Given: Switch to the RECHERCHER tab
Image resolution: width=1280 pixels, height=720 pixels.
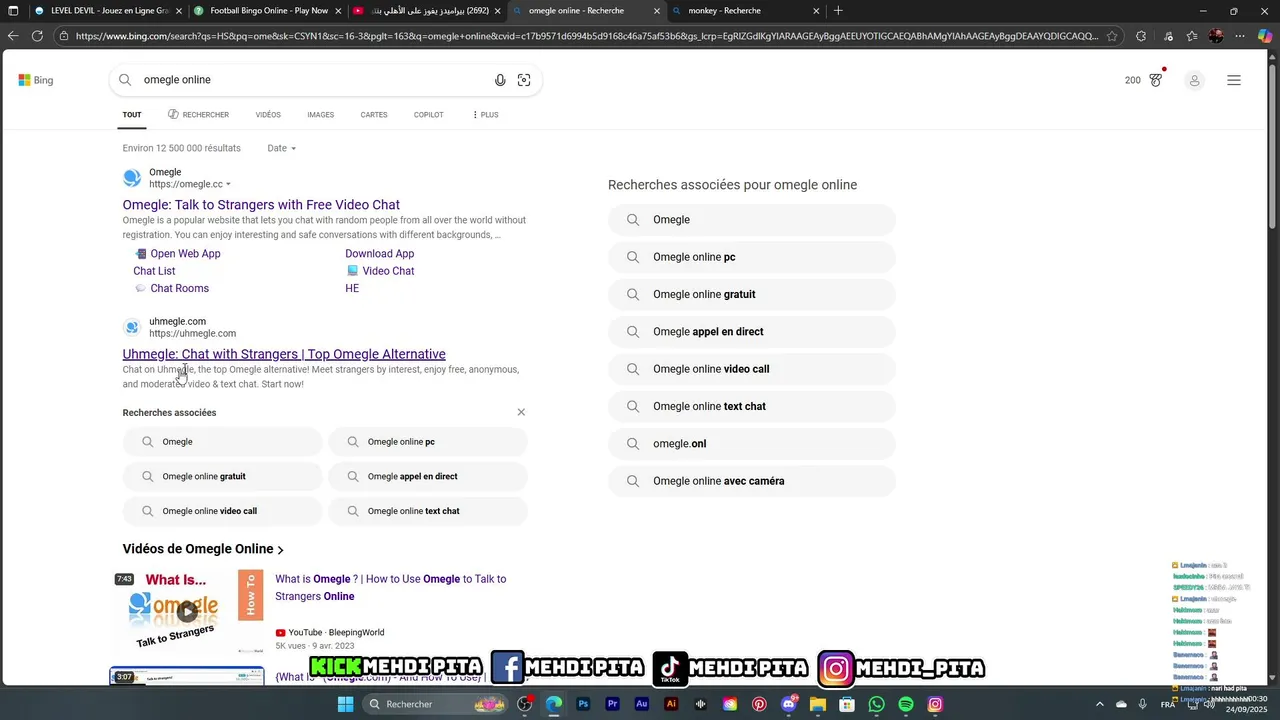Looking at the screenshot, I should click(x=198, y=115).
